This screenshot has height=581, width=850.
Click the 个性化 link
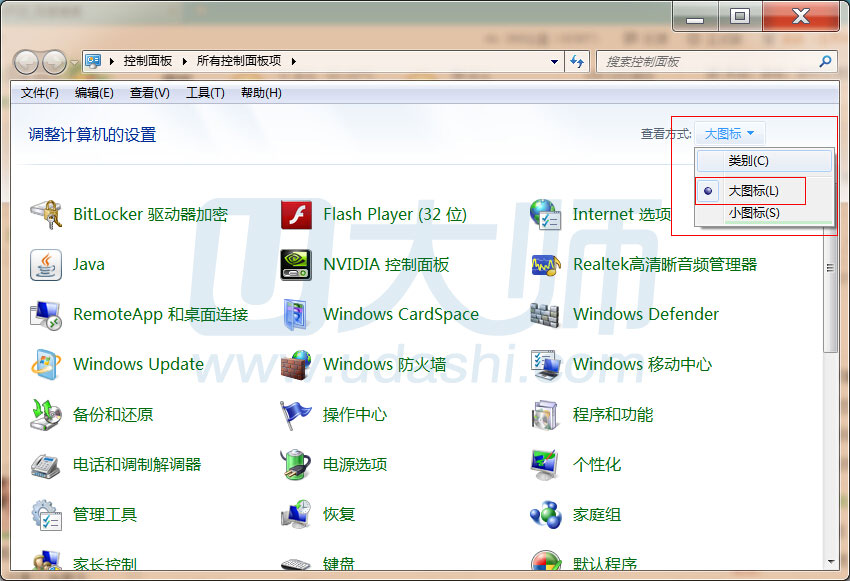click(x=596, y=464)
